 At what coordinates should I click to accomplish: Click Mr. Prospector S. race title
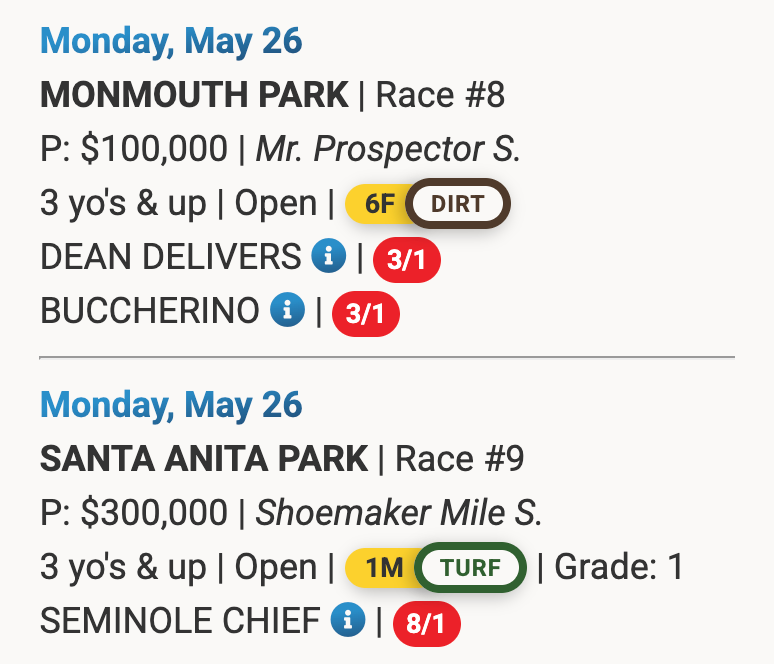pyautogui.click(x=388, y=149)
